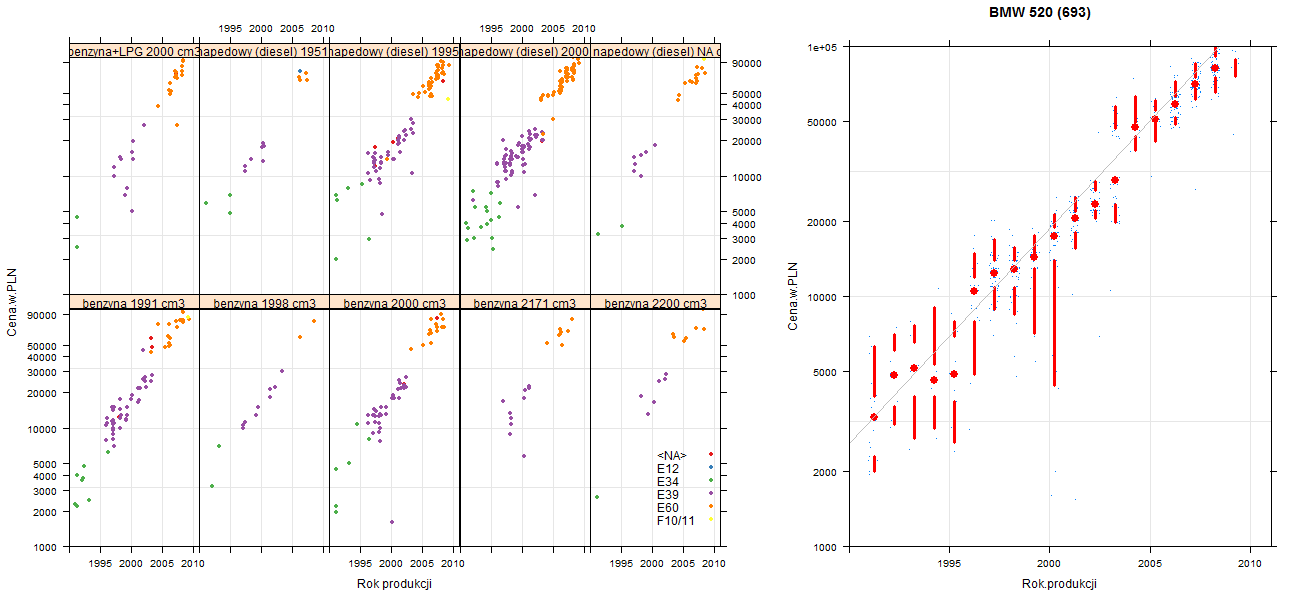The height and width of the screenshot is (600, 1300).
Task: Click the "Rok.produkcji" x-axis label of the BMW 520 plot
Action: click(1060, 584)
